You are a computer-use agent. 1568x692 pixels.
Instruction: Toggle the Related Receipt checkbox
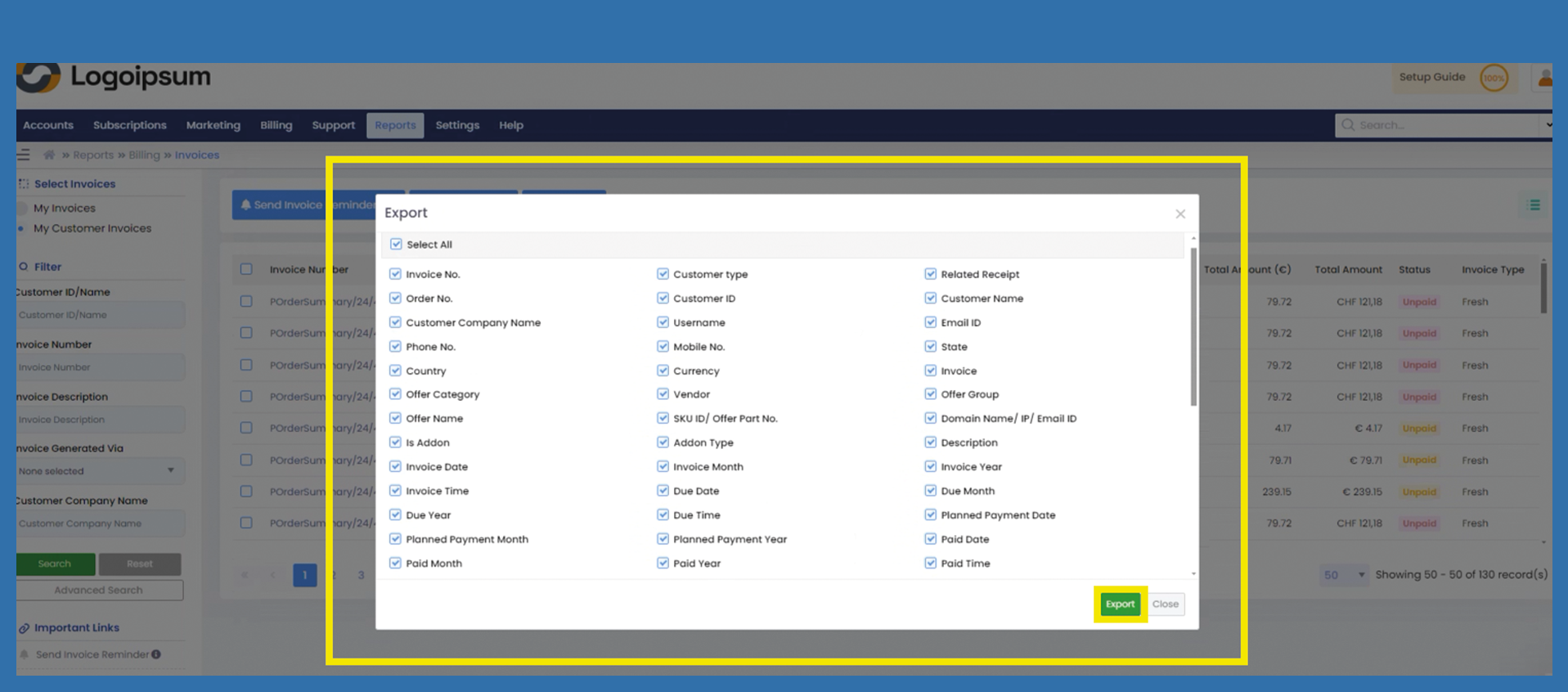click(930, 274)
